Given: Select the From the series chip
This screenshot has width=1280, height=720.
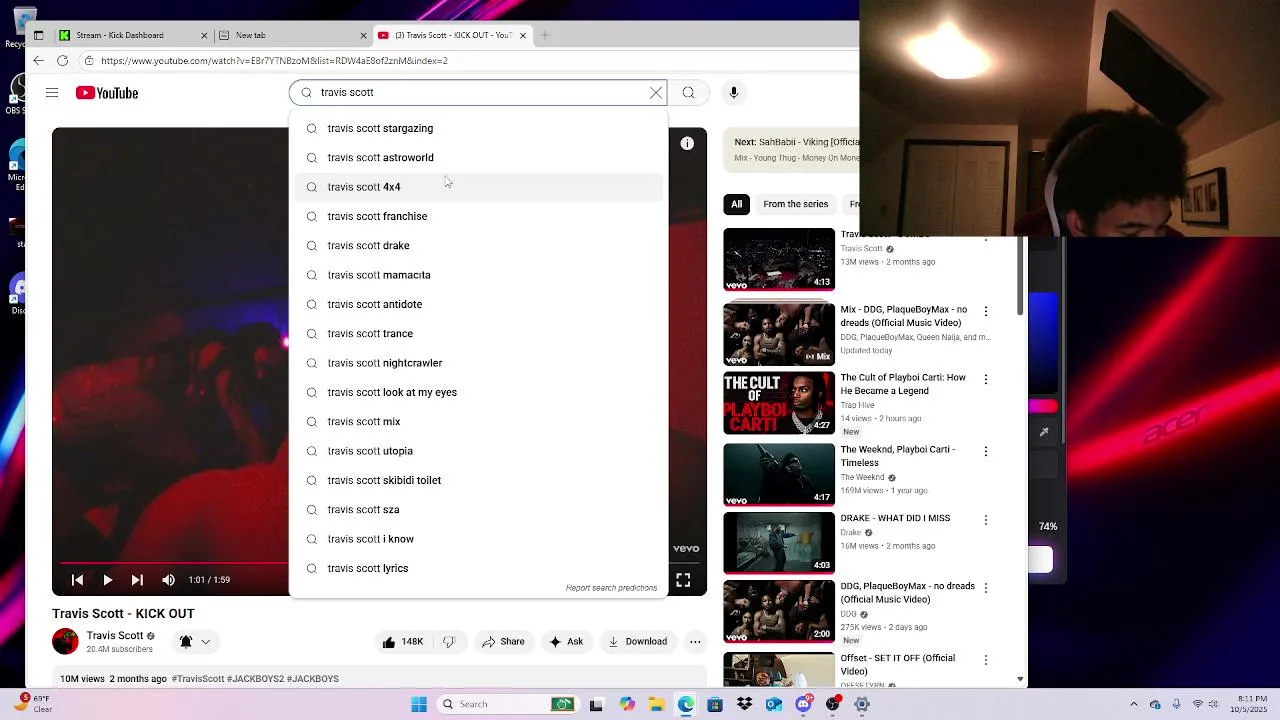Looking at the screenshot, I should click(x=795, y=204).
